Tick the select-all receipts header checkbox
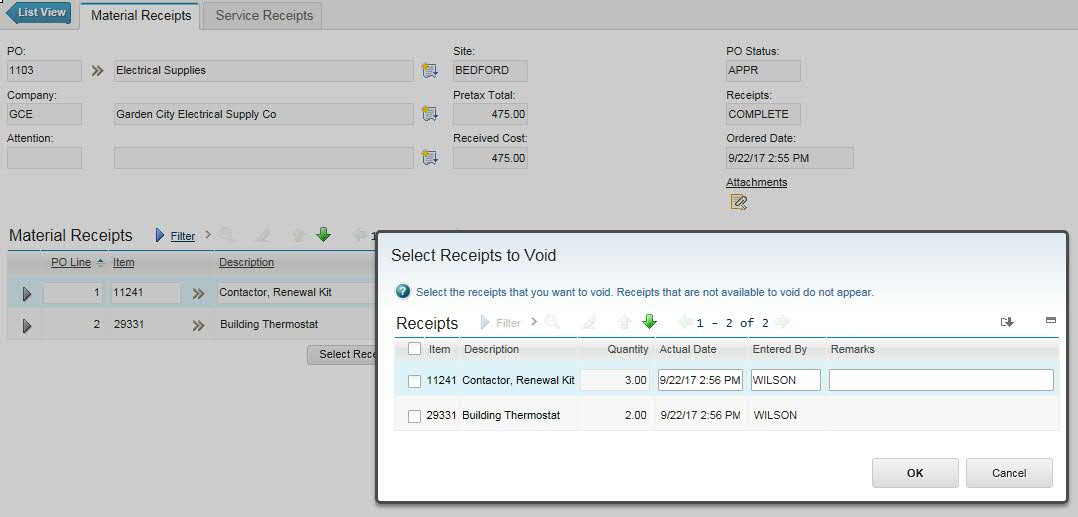The image size is (1078, 517). (x=414, y=350)
